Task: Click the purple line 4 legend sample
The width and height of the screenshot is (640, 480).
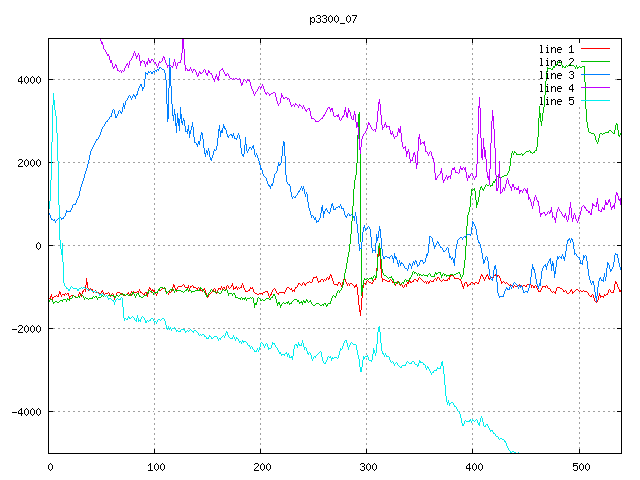Action: point(596,87)
